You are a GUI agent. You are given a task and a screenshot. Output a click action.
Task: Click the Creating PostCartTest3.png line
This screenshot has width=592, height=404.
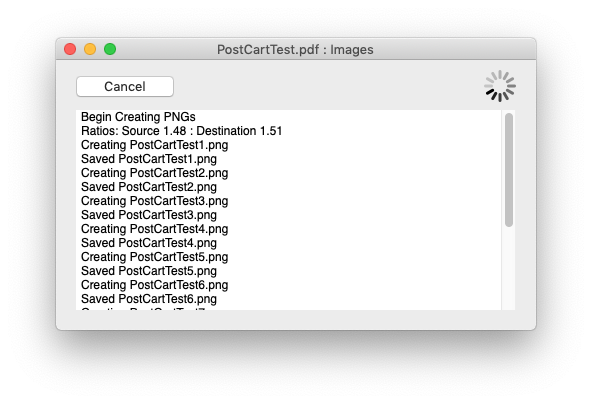point(154,201)
